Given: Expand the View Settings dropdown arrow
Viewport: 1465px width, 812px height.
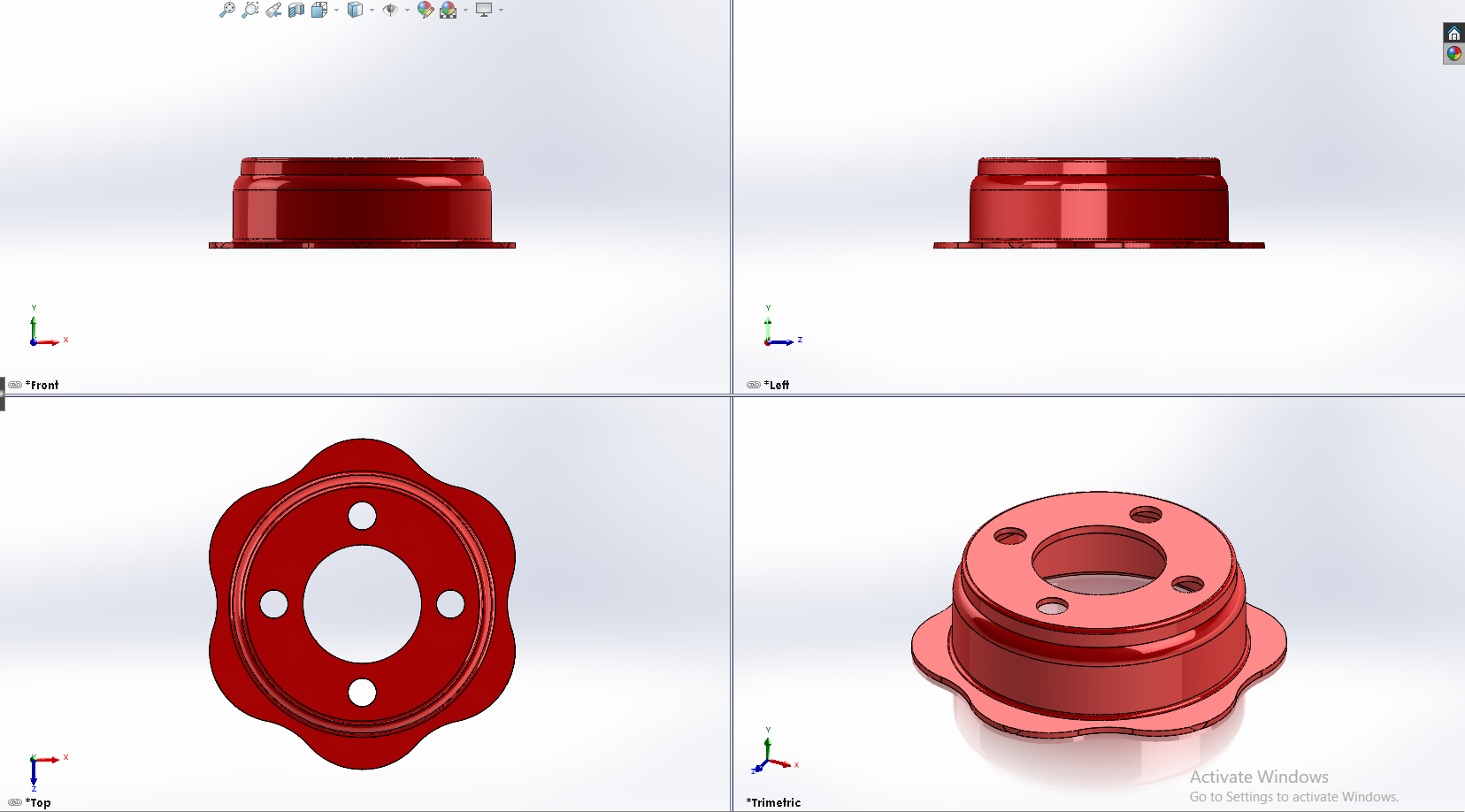Looking at the screenshot, I should point(501,11).
